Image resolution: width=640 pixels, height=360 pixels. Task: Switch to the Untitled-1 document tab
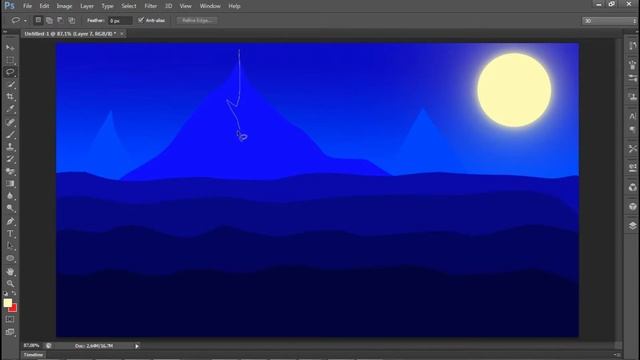click(70, 34)
